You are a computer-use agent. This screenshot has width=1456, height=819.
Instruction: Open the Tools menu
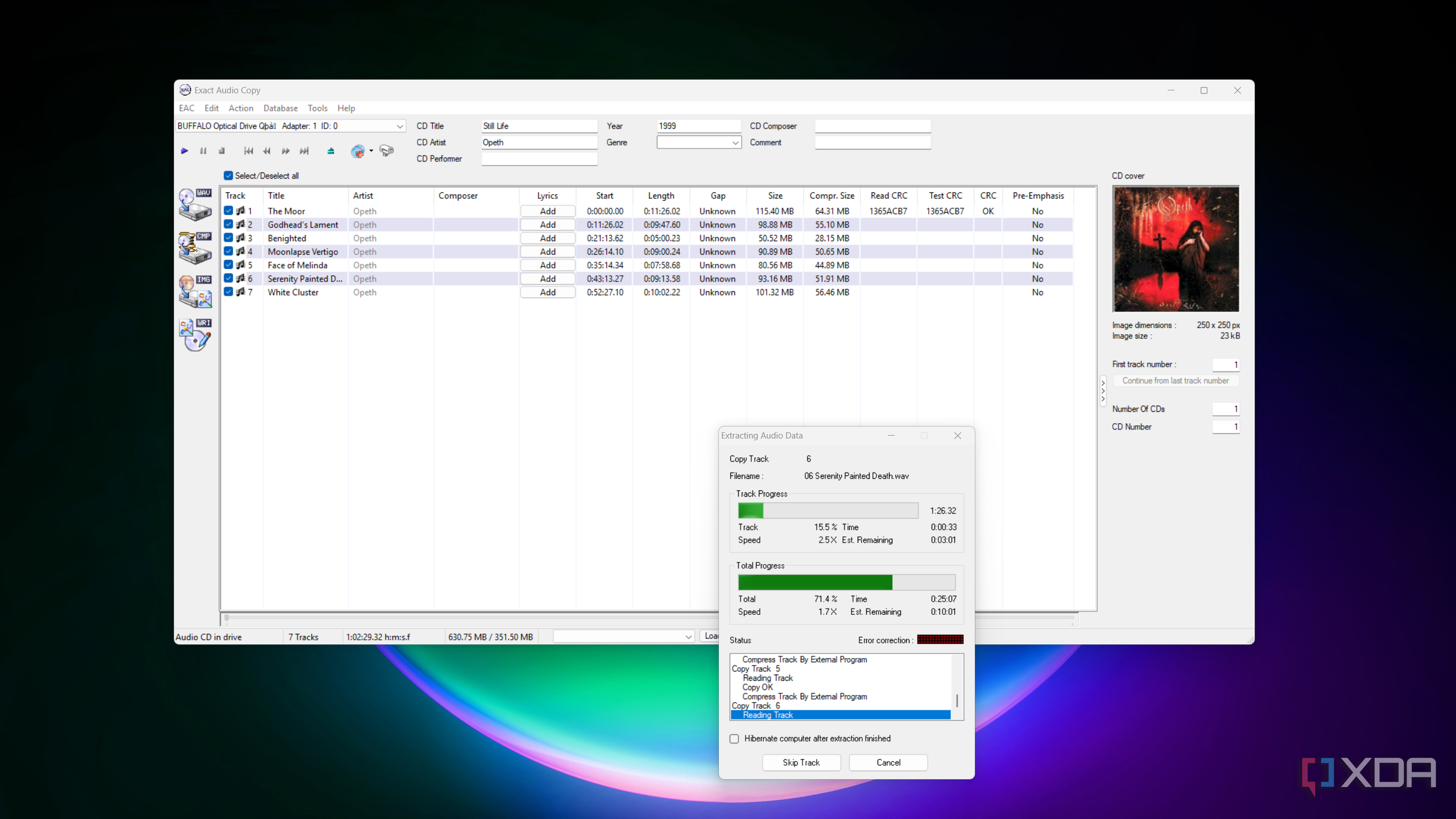(317, 108)
